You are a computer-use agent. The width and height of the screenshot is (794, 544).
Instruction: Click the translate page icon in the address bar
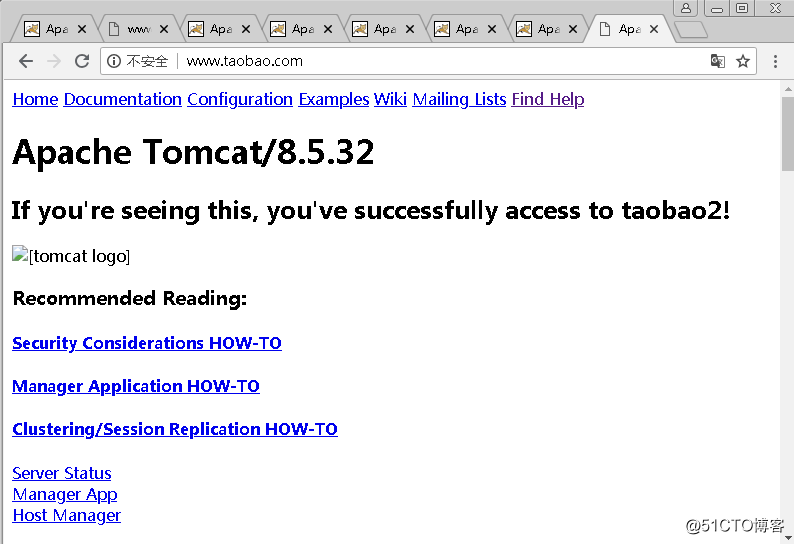(718, 61)
